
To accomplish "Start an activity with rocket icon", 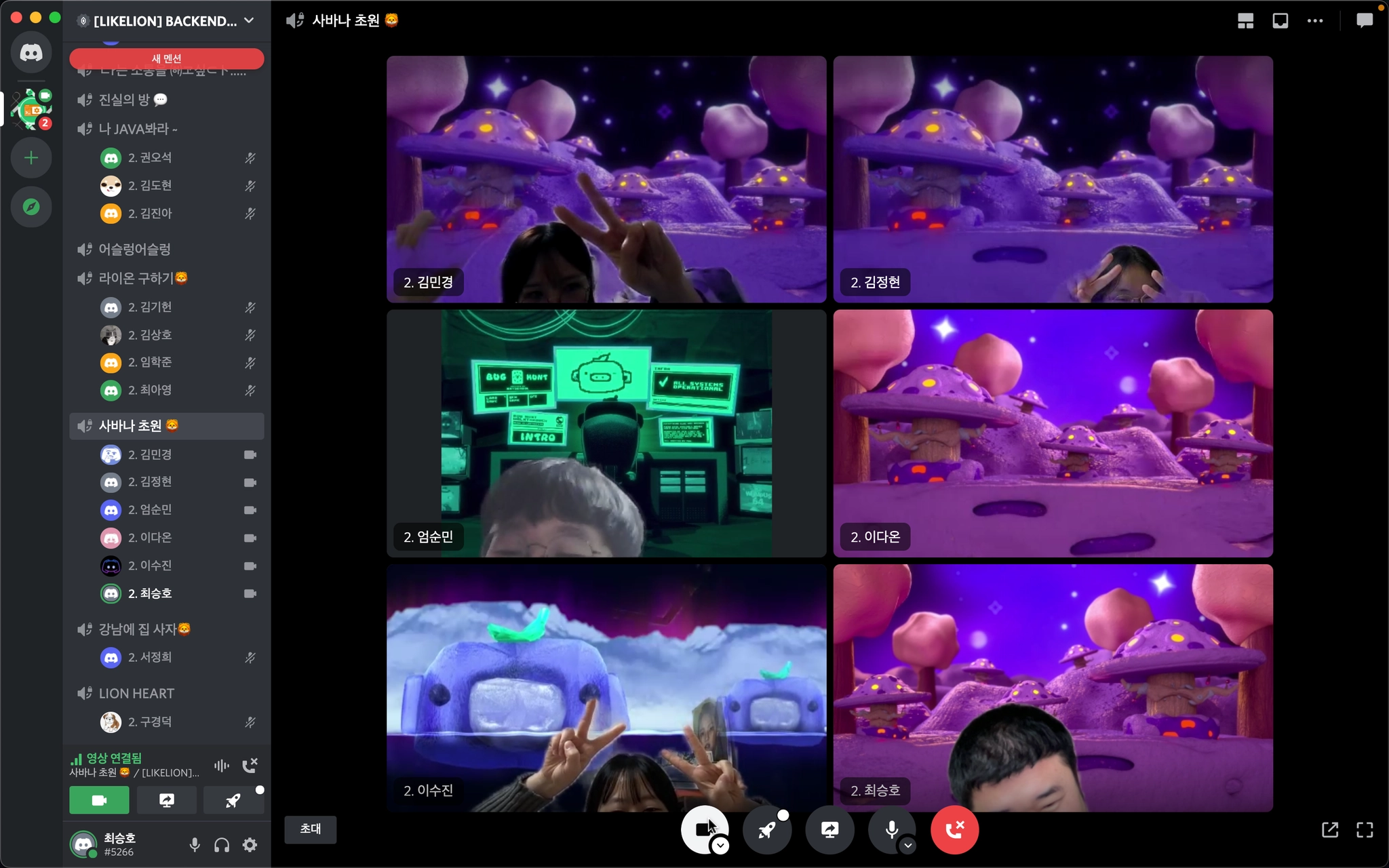I will pos(766,829).
